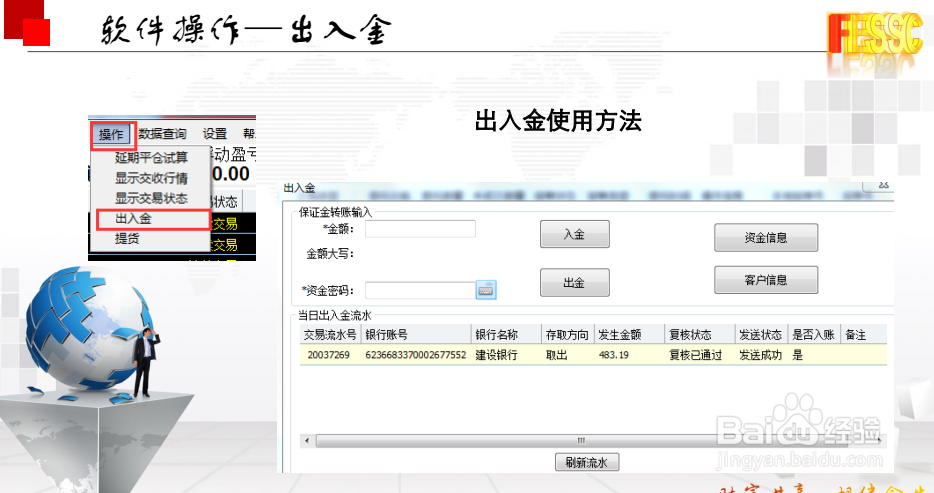Screen dimensions: 934x493
Task: Select 显示交易状态 menu entry
Action: pyautogui.click(x=151, y=198)
